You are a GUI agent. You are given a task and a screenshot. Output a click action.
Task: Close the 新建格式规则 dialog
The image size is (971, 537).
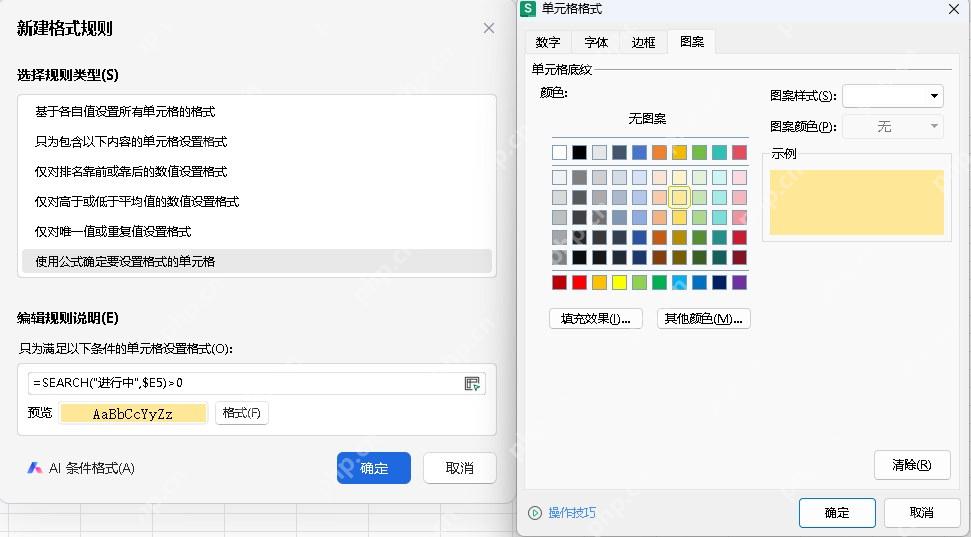click(489, 28)
